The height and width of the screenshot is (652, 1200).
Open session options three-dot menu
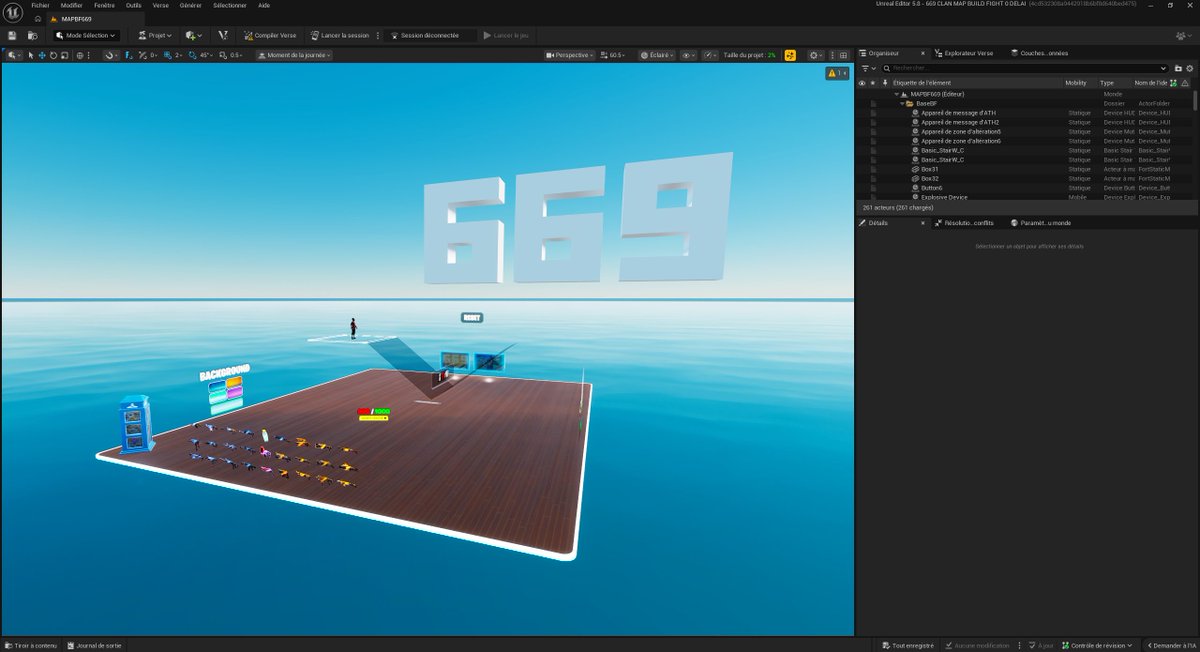pos(377,35)
